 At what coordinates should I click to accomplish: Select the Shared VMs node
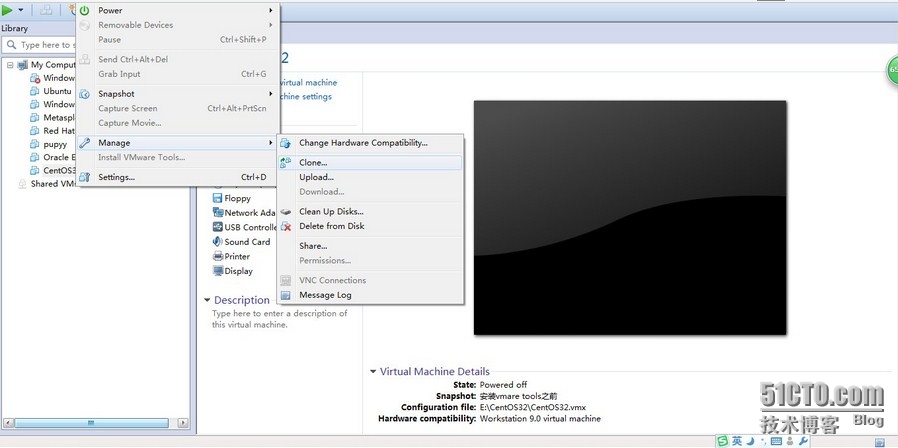[x=53, y=184]
